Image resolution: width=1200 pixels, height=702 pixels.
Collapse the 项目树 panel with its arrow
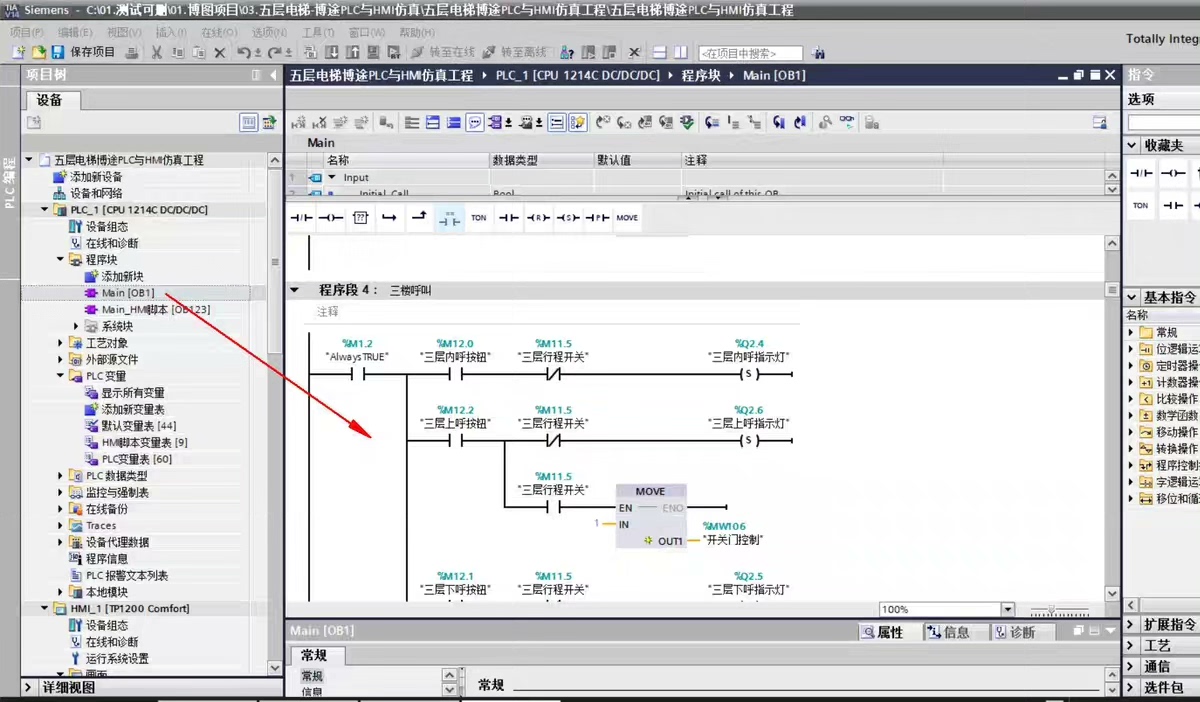click(275, 75)
